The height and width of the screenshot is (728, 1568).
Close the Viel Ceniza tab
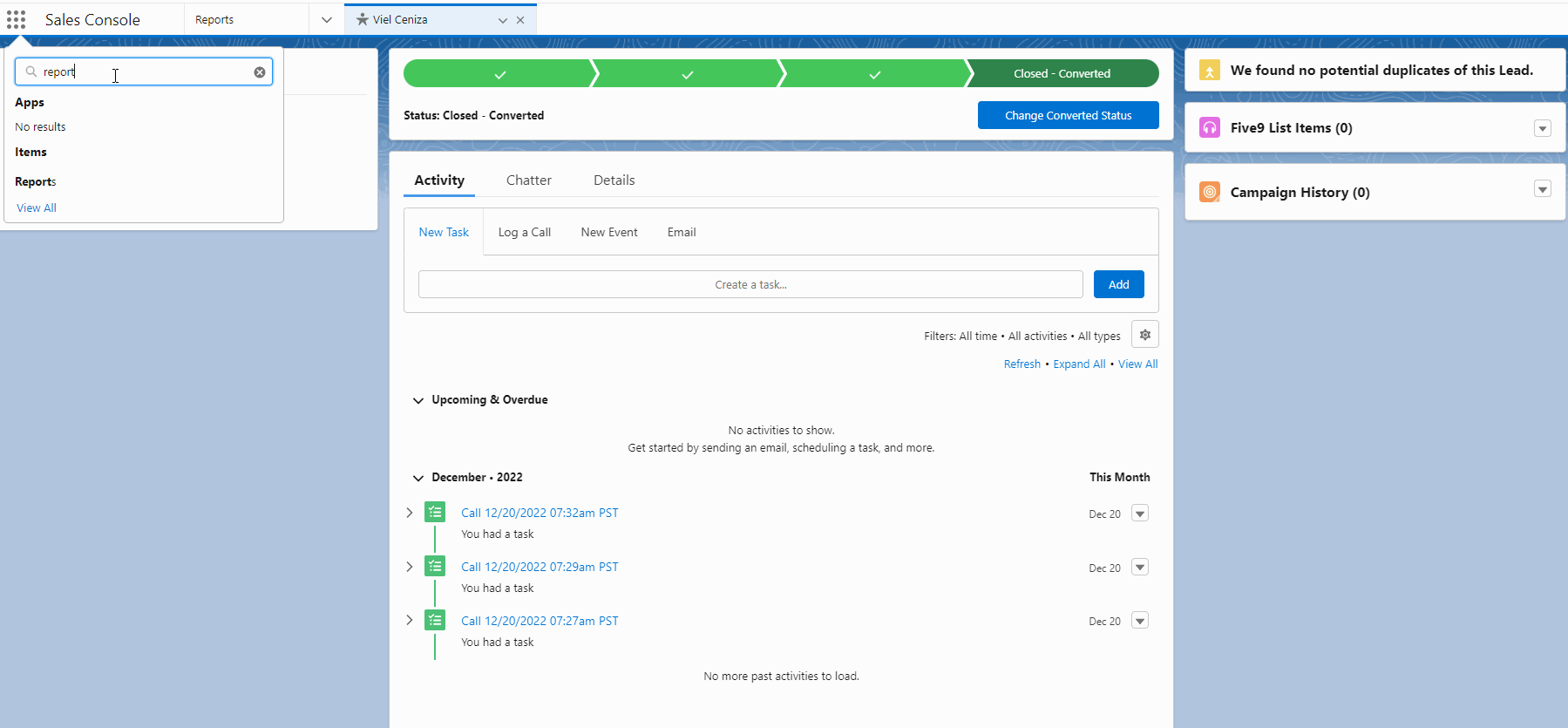tap(520, 20)
